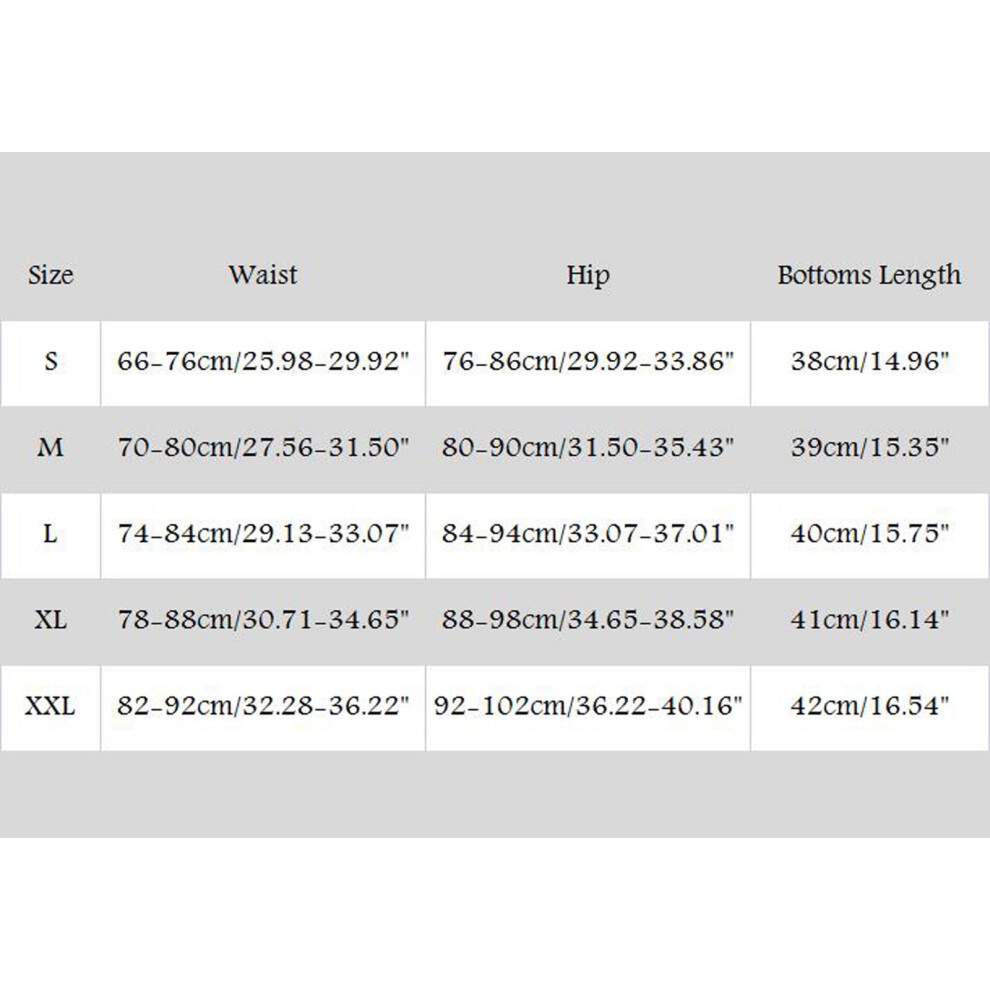Select length cell 42cm/16.54"
Screen dimensions: 990x990
(869, 707)
